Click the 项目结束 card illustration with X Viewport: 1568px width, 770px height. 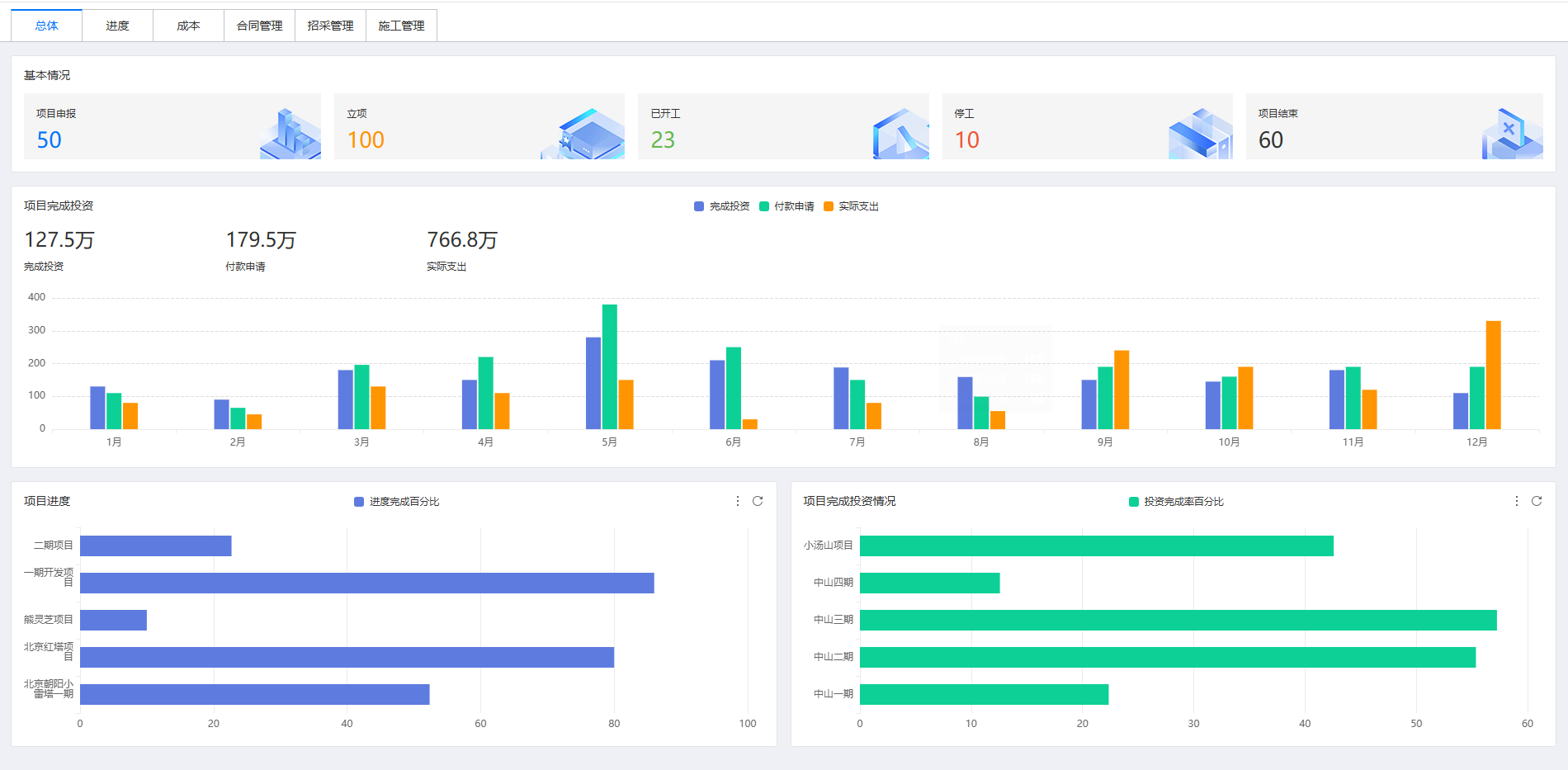(x=1512, y=133)
